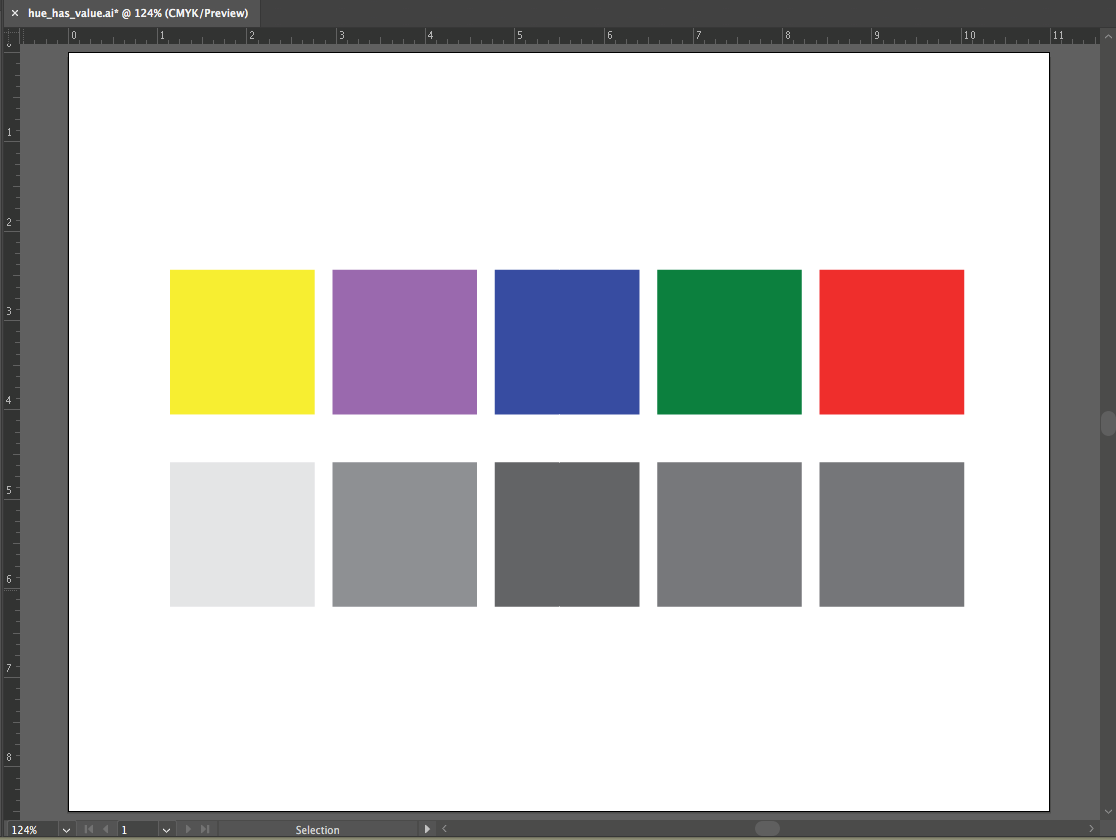The width and height of the screenshot is (1116, 840).
Task: Select the green color square
Action: (729, 342)
